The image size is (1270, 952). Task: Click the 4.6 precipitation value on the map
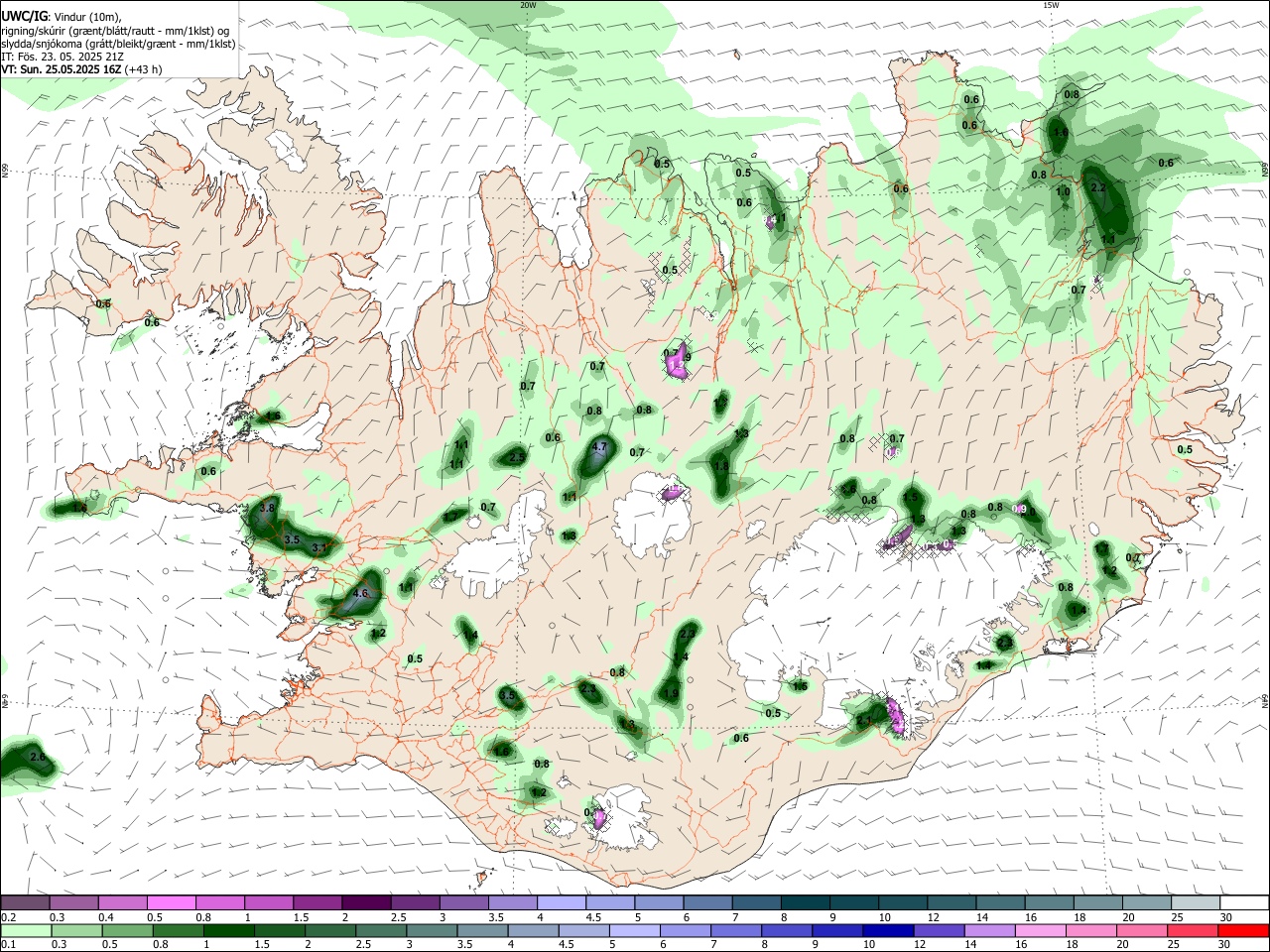360,594
